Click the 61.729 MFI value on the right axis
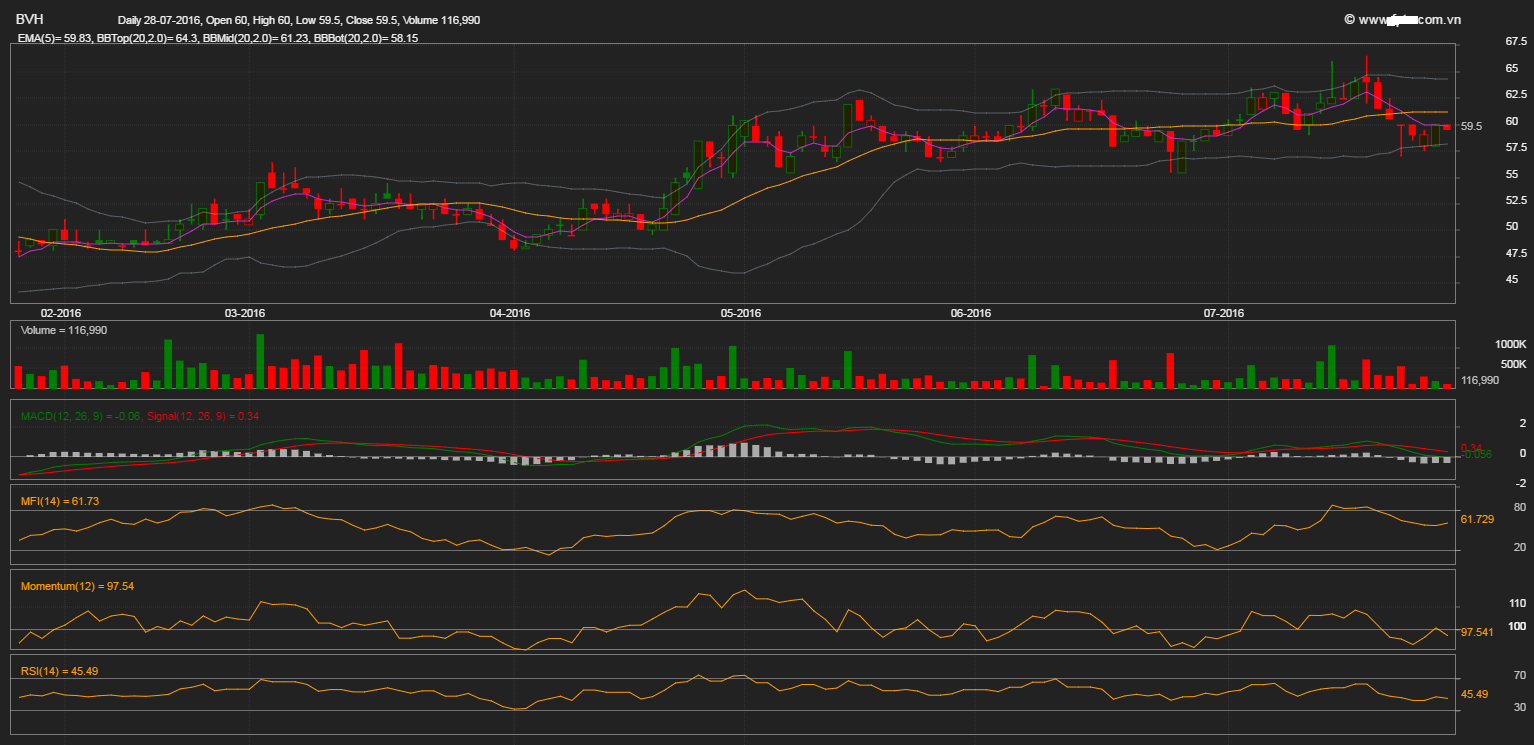The image size is (1534, 745). coord(1477,520)
